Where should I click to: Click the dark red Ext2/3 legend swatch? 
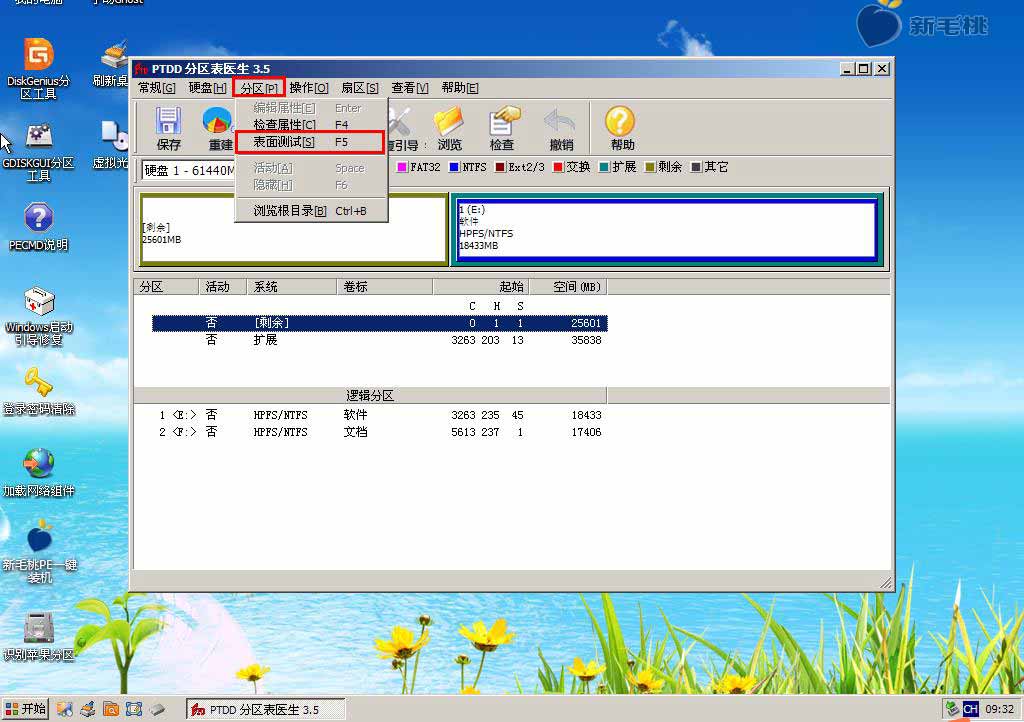tap(500, 167)
